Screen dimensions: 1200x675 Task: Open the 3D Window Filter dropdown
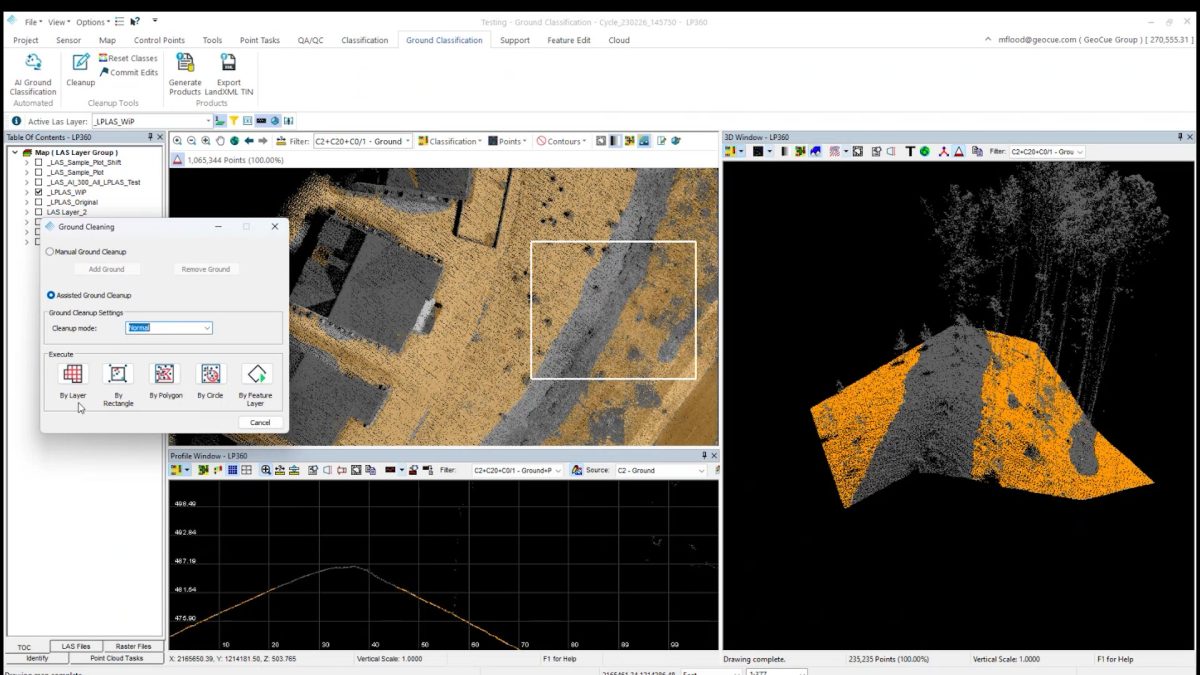point(1046,151)
